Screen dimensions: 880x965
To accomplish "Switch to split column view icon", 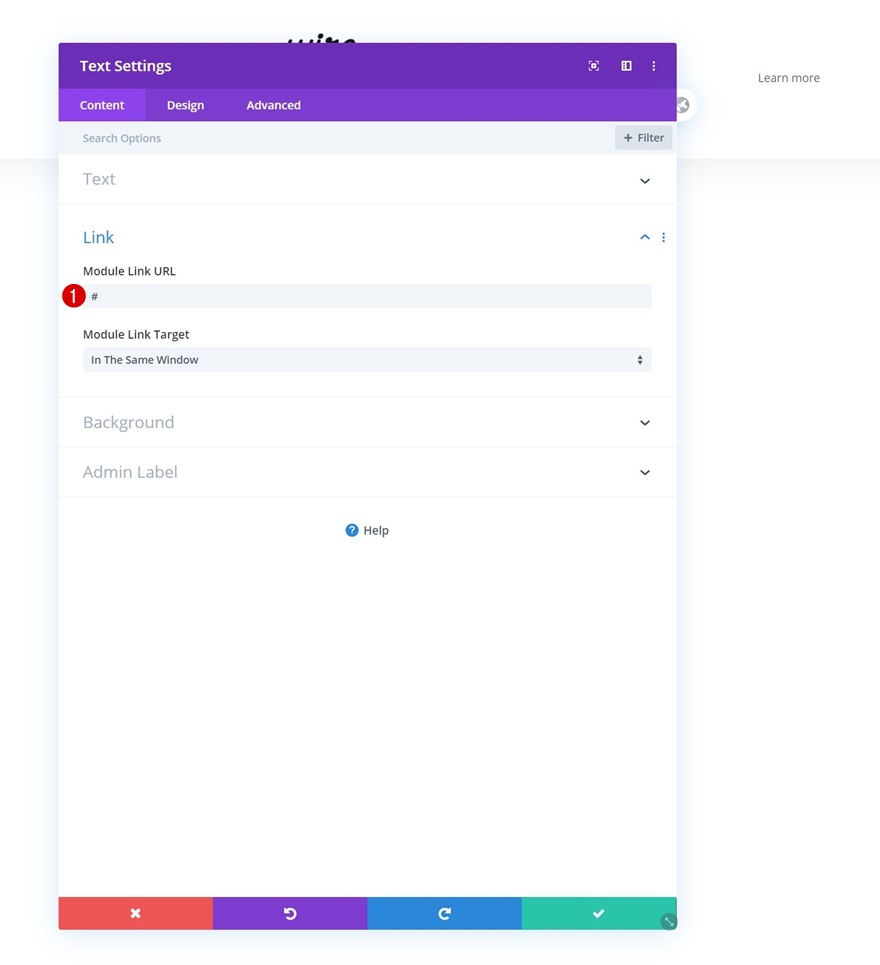I will 626,66.
